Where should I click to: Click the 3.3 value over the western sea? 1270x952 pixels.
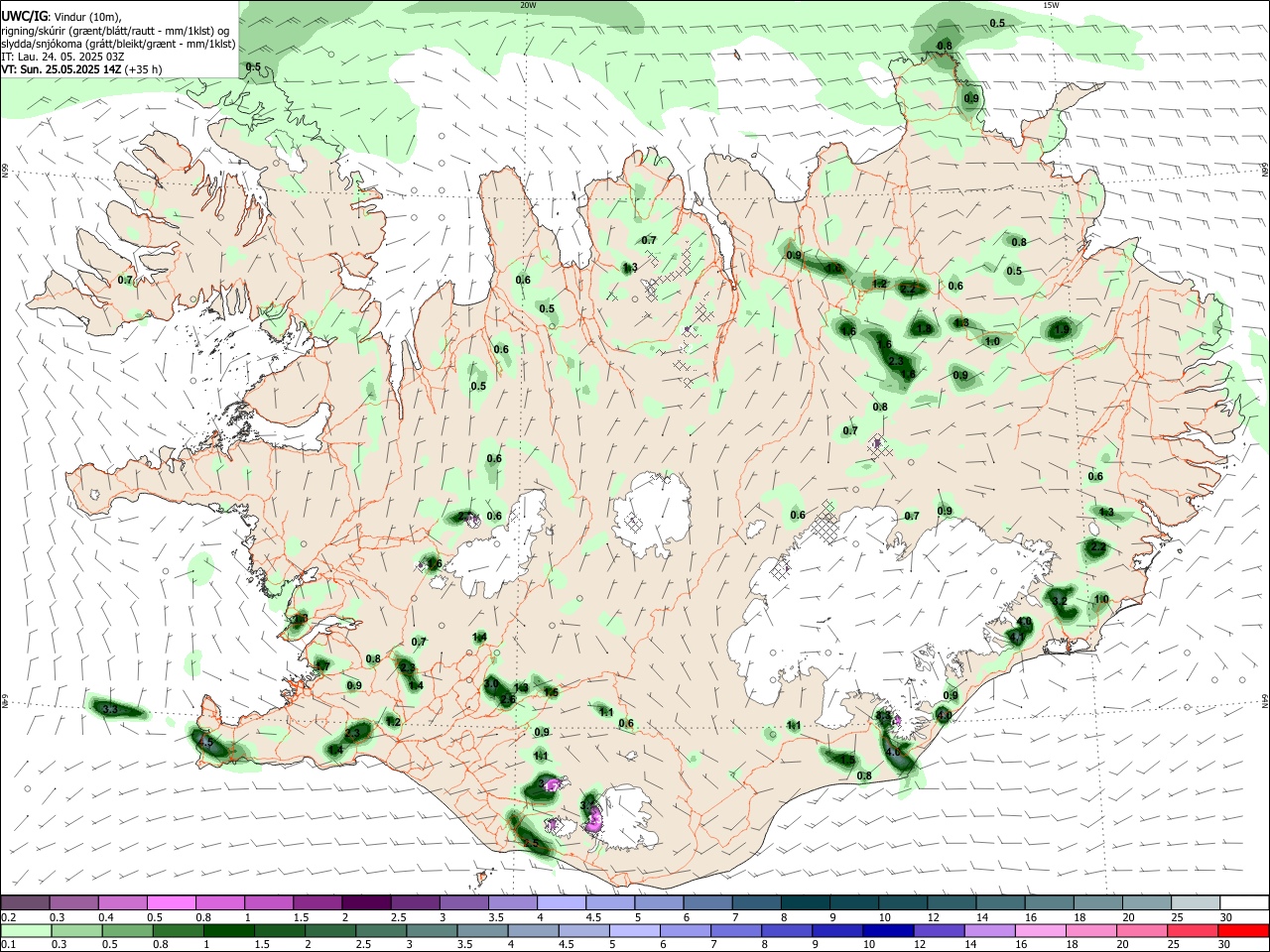[x=110, y=709]
